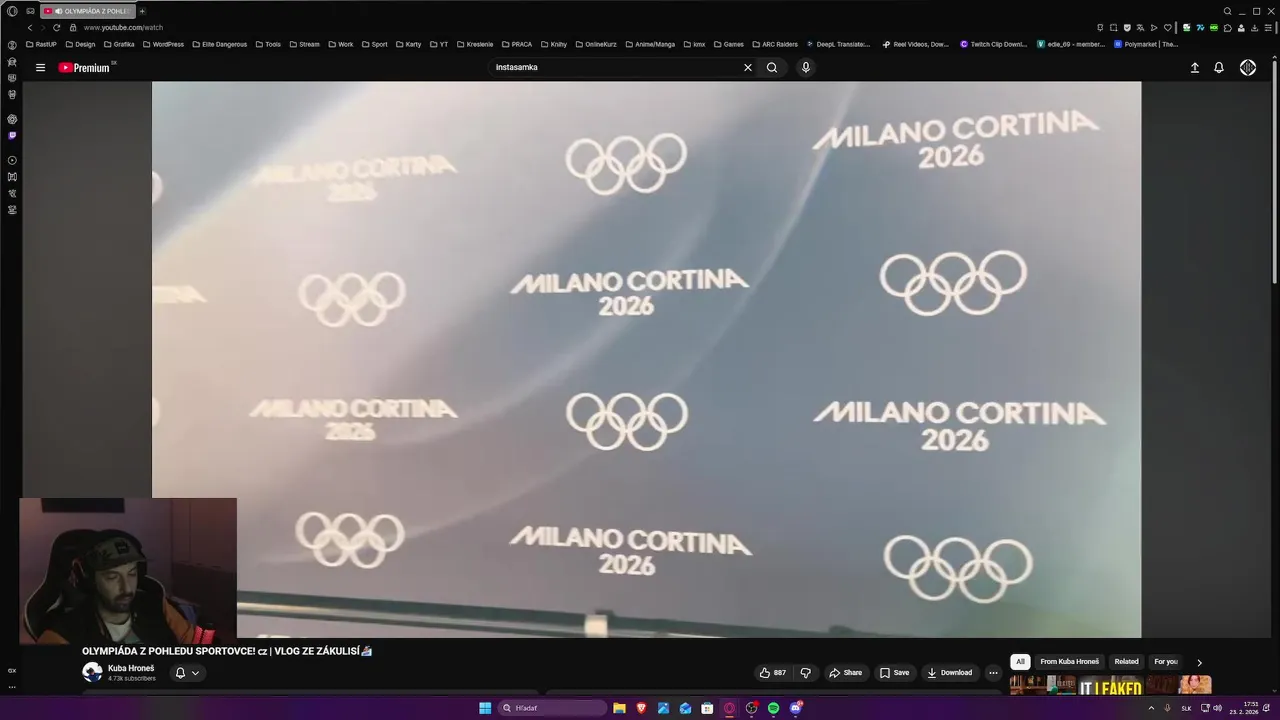Screen dimensions: 1280x720
Task: Click the Milano Cortina video player
Action: point(646,360)
